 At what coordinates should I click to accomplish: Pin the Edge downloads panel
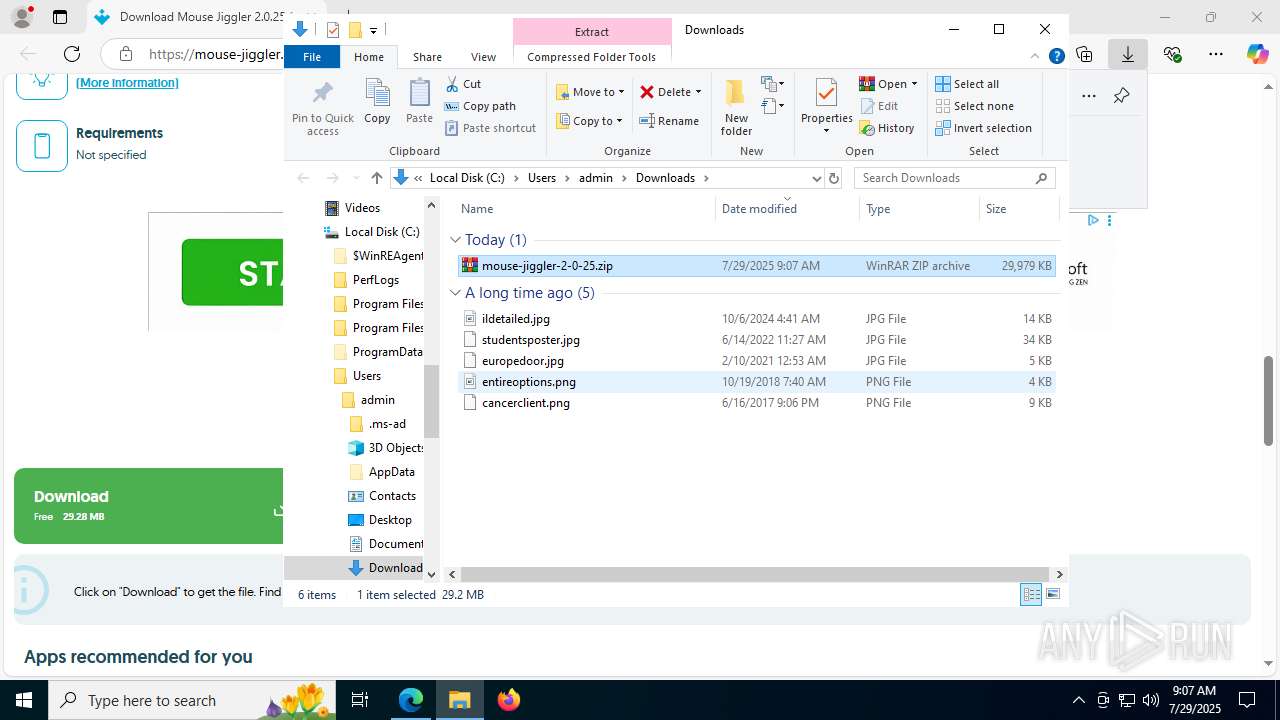point(1121,96)
